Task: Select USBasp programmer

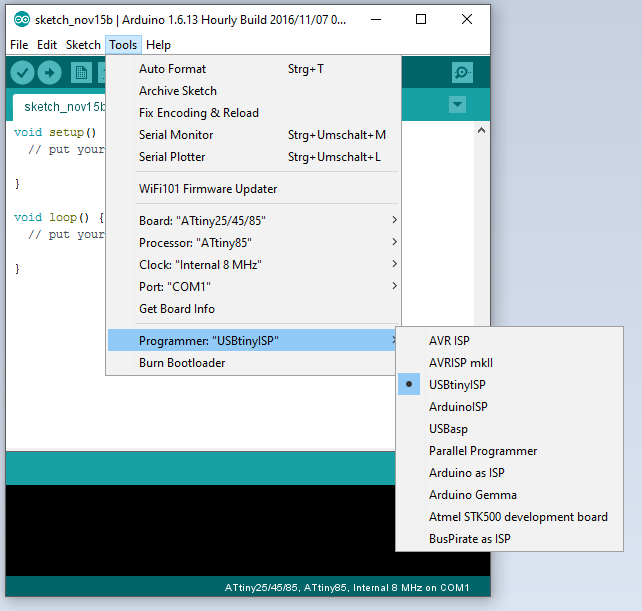Action: (509, 429)
